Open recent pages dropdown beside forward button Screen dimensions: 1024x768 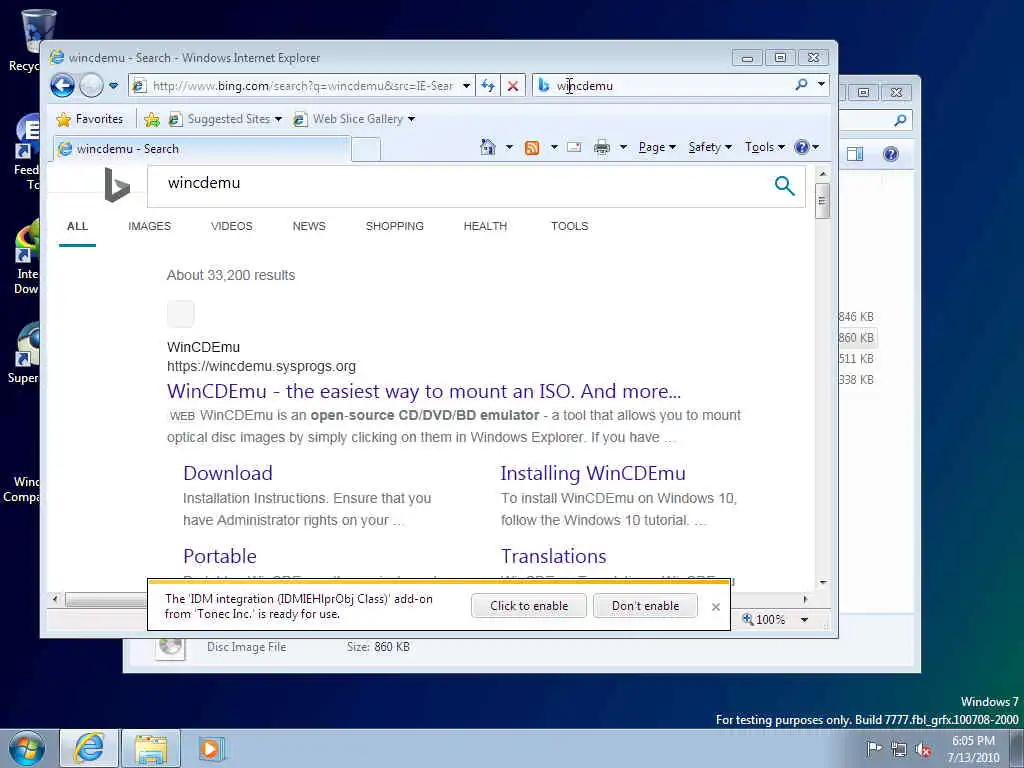[114, 86]
